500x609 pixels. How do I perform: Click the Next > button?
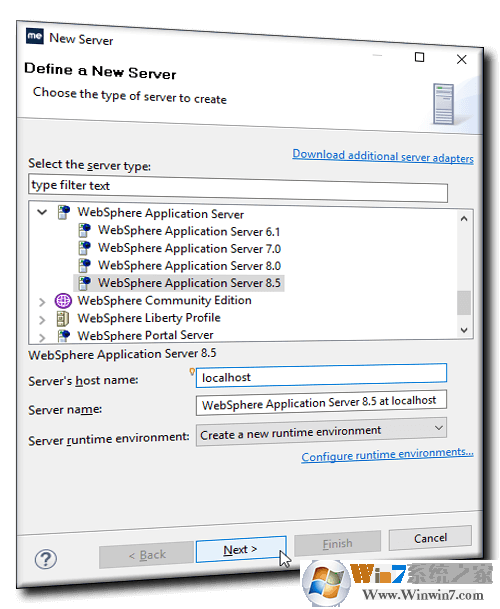(241, 550)
